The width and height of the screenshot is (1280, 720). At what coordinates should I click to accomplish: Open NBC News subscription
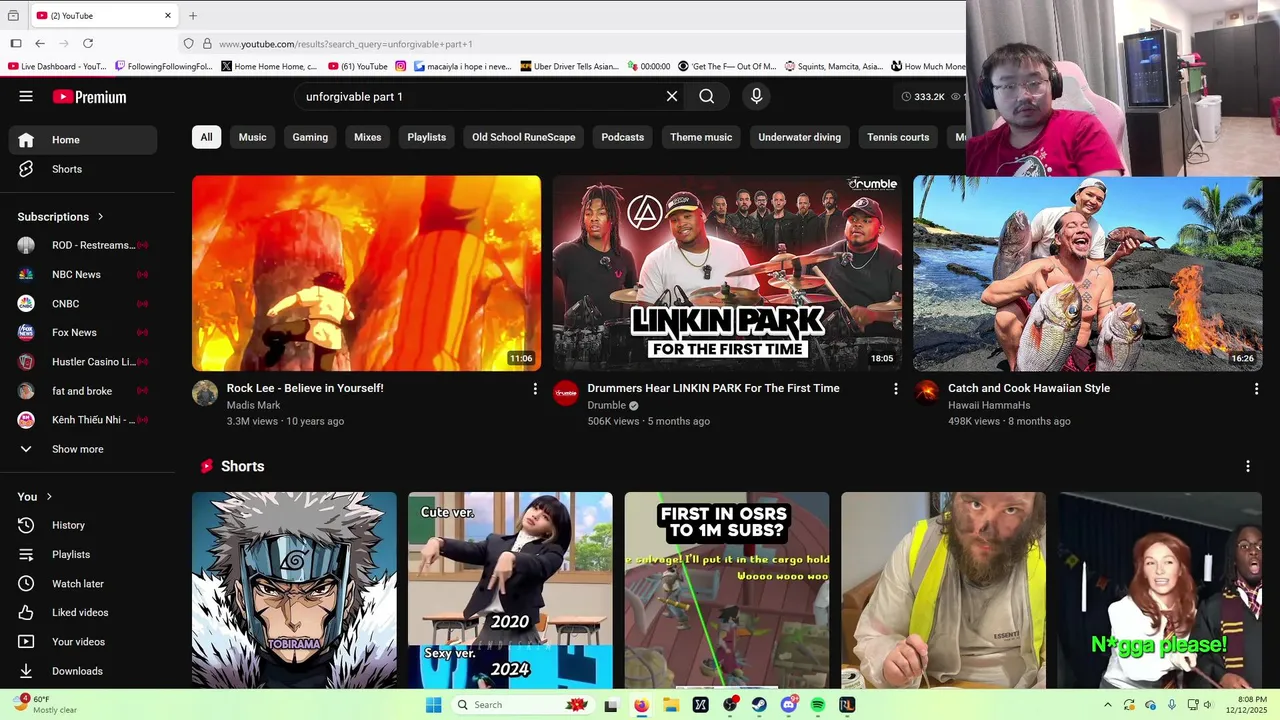83,274
